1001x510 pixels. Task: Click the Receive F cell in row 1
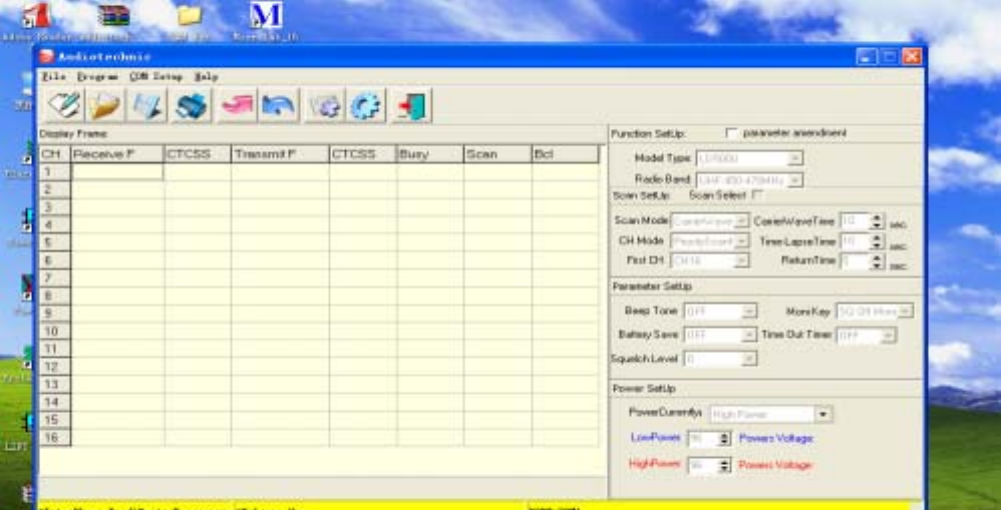coord(117,172)
